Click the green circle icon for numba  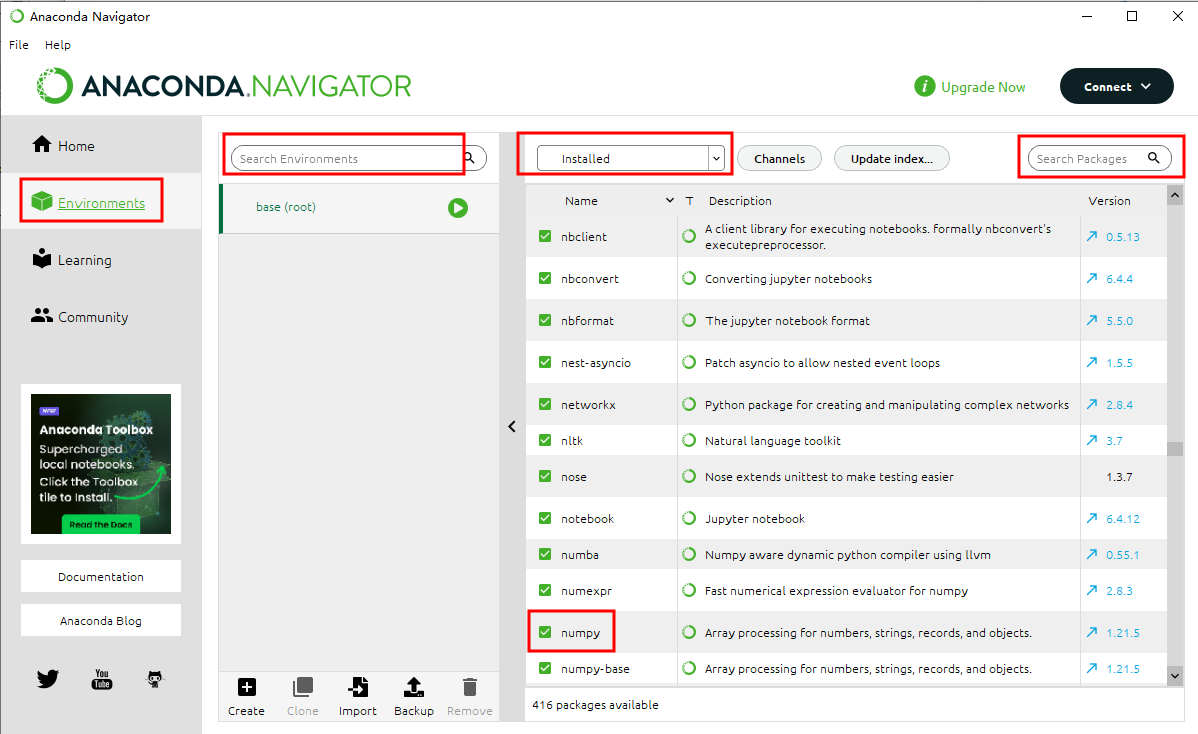[689, 554]
